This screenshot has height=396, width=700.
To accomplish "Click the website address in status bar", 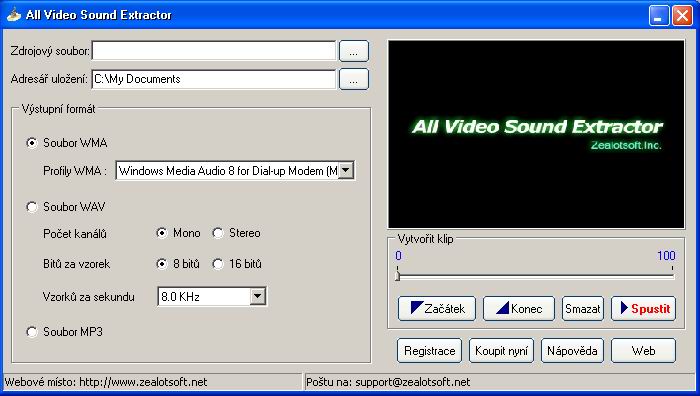I will coord(143,382).
